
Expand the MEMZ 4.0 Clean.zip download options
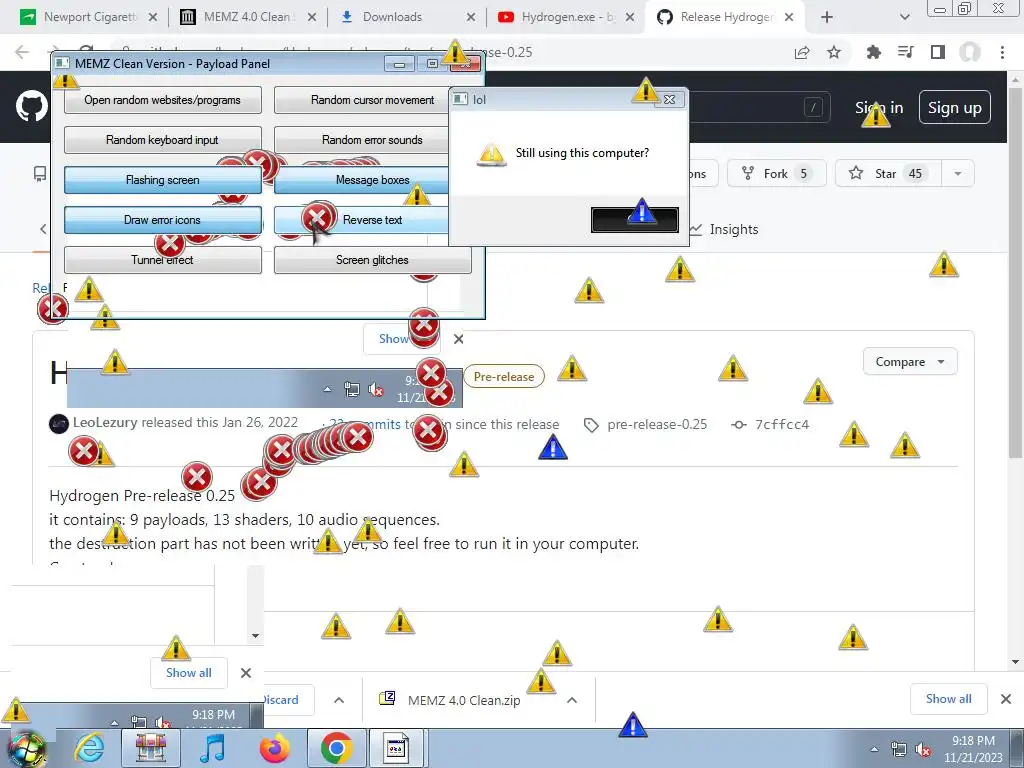point(572,700)
